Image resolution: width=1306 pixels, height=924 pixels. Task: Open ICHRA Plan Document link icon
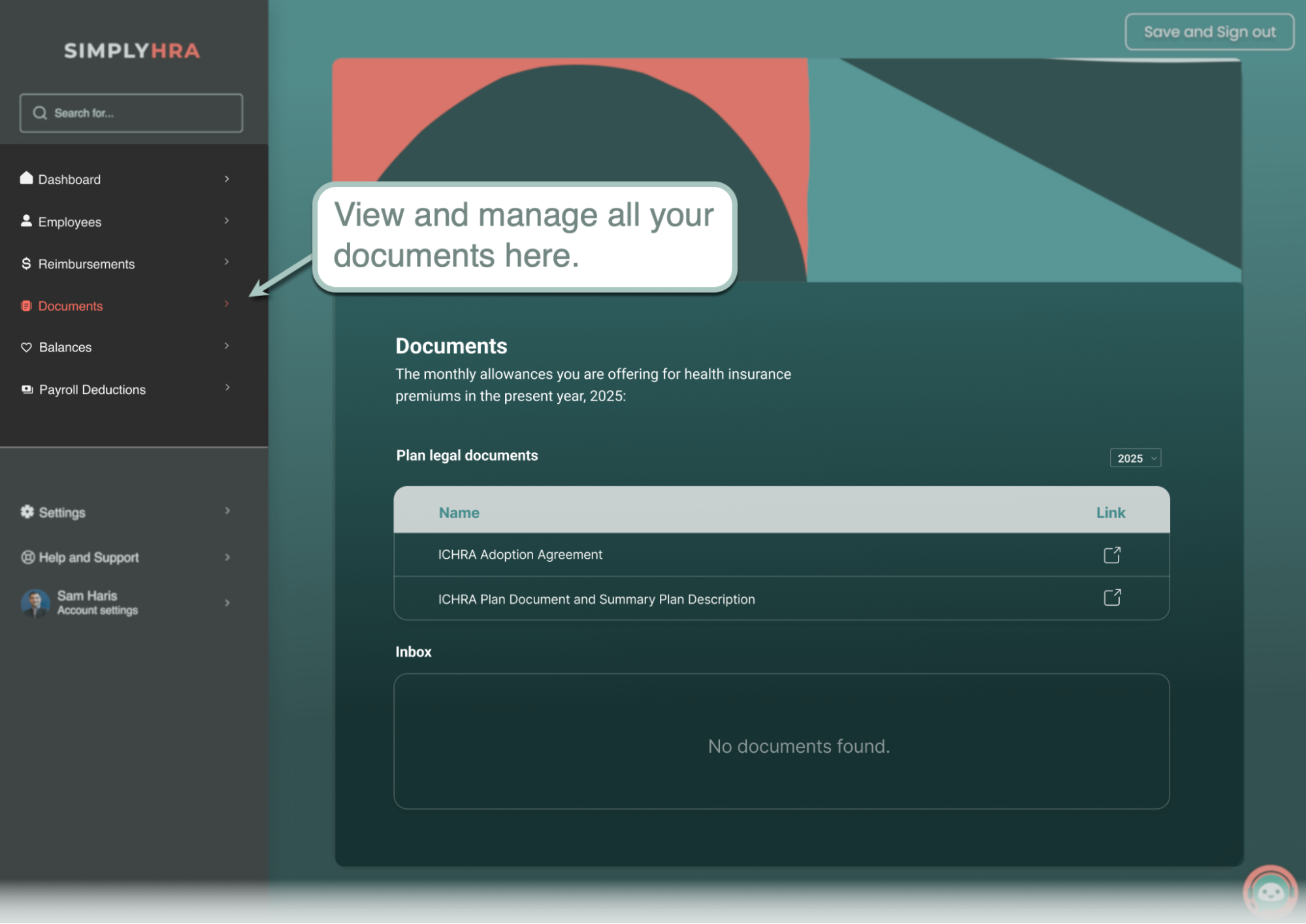coord(1112,597)
